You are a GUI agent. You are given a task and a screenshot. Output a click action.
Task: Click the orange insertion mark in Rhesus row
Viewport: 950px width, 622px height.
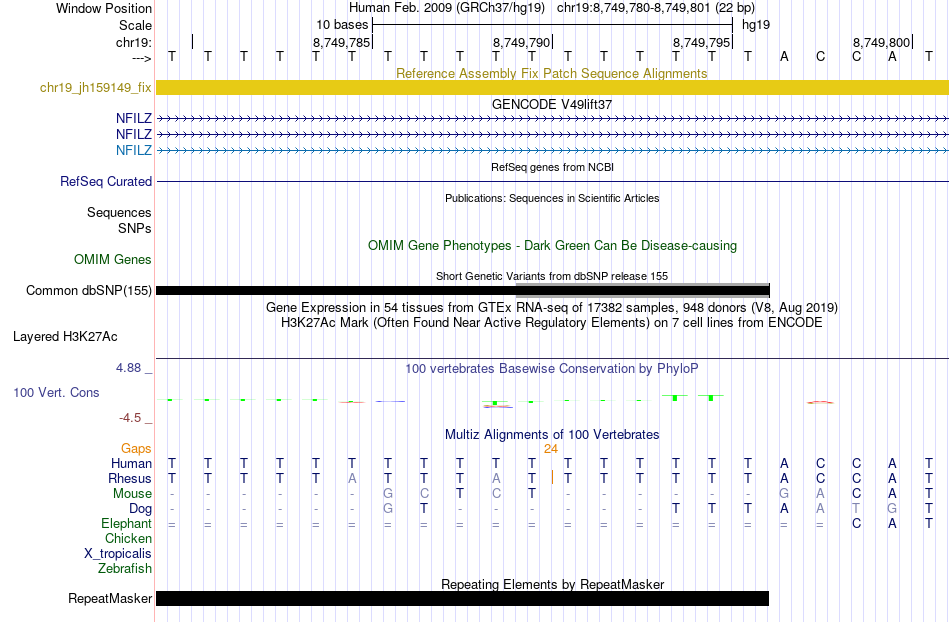point(552,477)
